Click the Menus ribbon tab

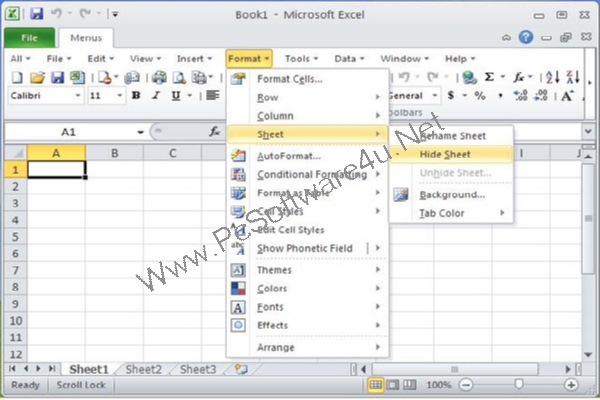[x=86, y=38]
